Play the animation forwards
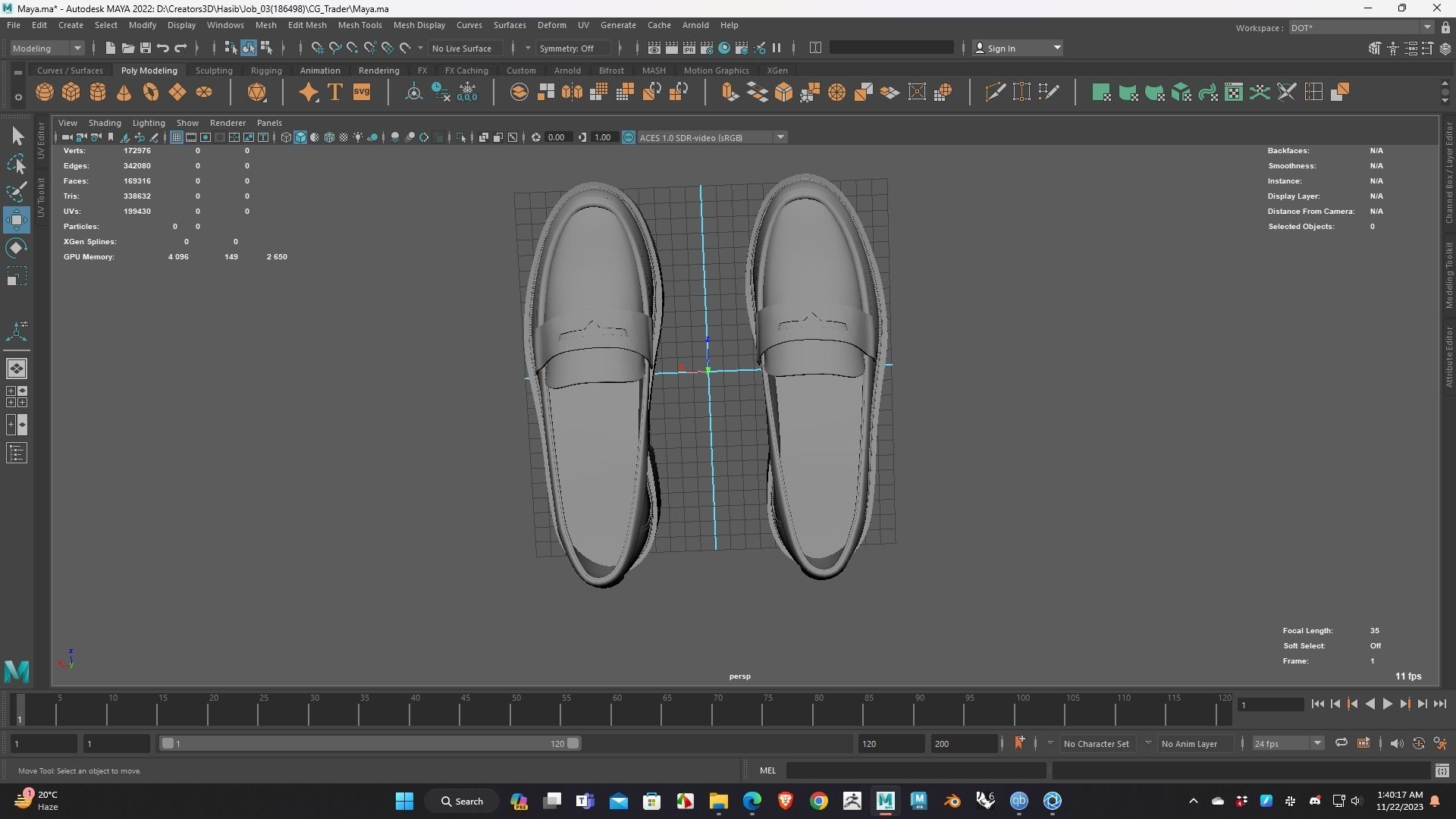The image size is (1456, 819). click(x=1387, y=704)
